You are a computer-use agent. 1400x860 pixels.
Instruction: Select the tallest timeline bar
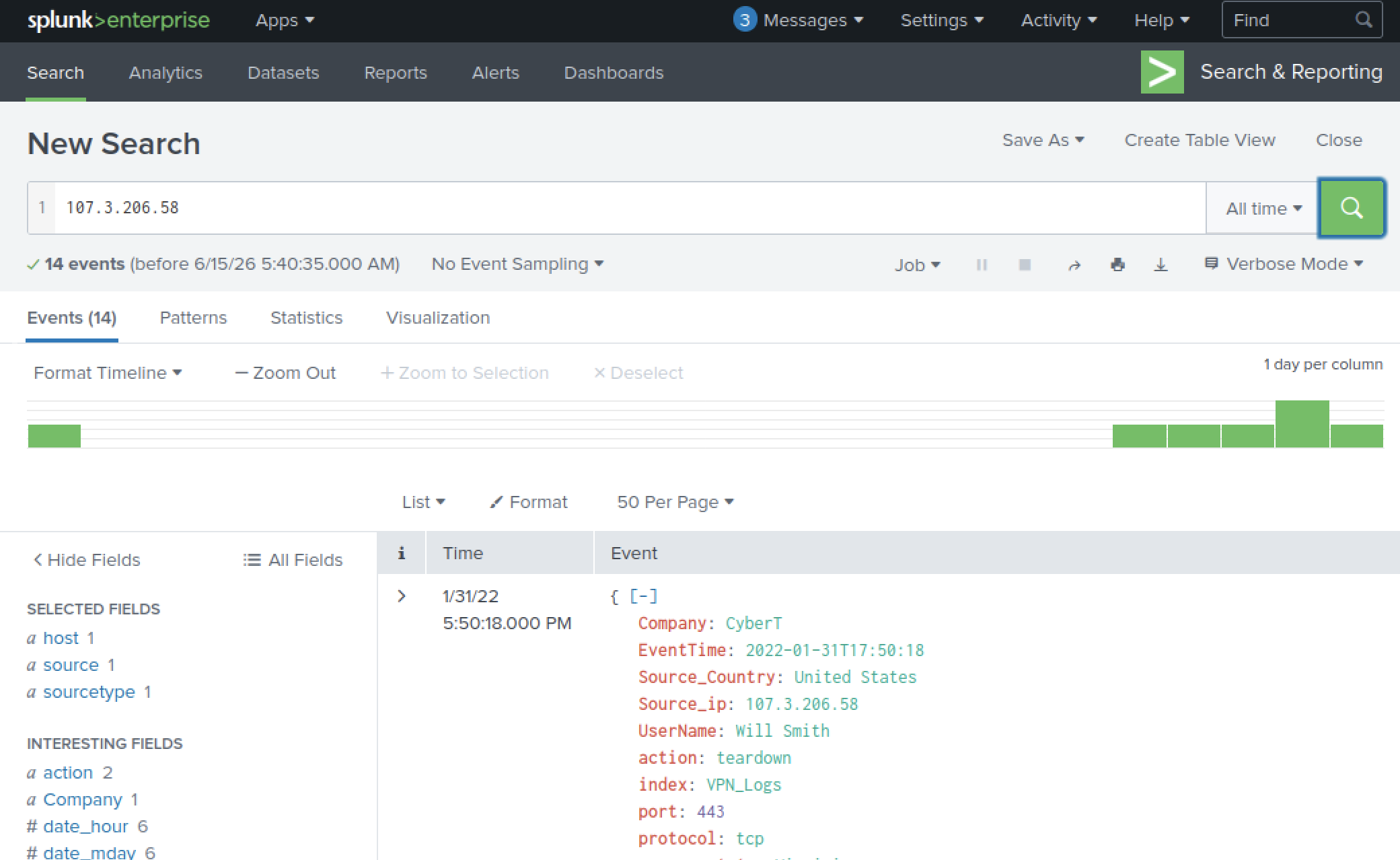click(x=1302, y=424)
